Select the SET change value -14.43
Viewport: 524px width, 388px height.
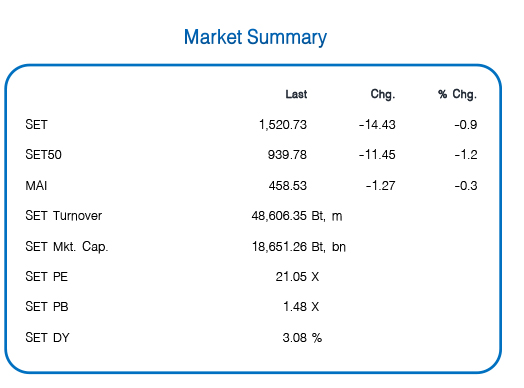[x=377, y=125]
